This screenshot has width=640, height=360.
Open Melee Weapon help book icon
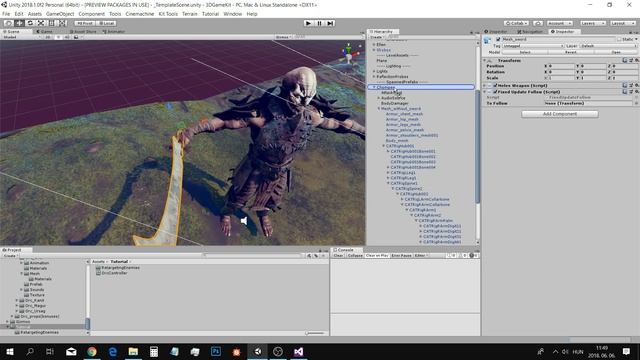[x=625, y=85]
